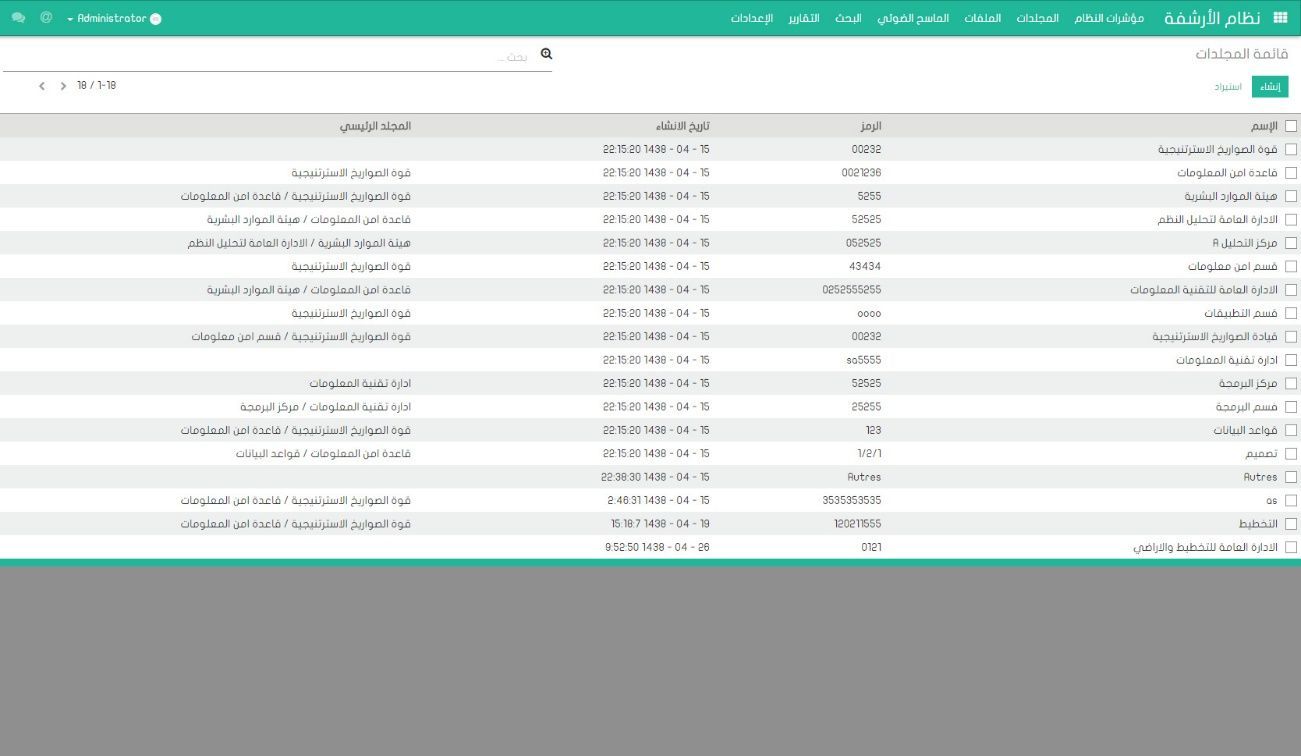Tick the checkbox for التخطيط
This screenshot has height=756, width=1301.
[1290, 523]
